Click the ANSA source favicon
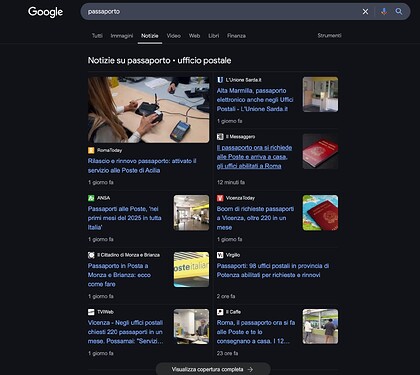 91,198
